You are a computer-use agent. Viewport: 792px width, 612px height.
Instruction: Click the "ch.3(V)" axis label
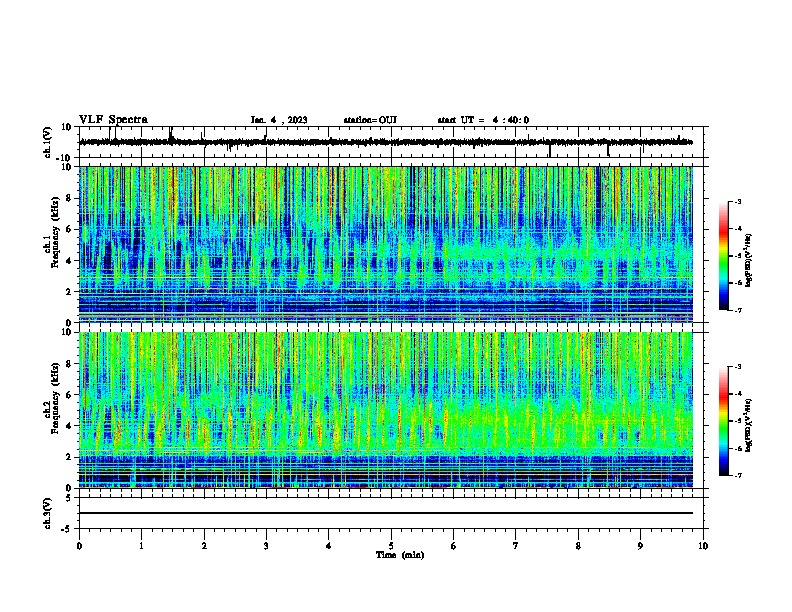coord(48,514)
